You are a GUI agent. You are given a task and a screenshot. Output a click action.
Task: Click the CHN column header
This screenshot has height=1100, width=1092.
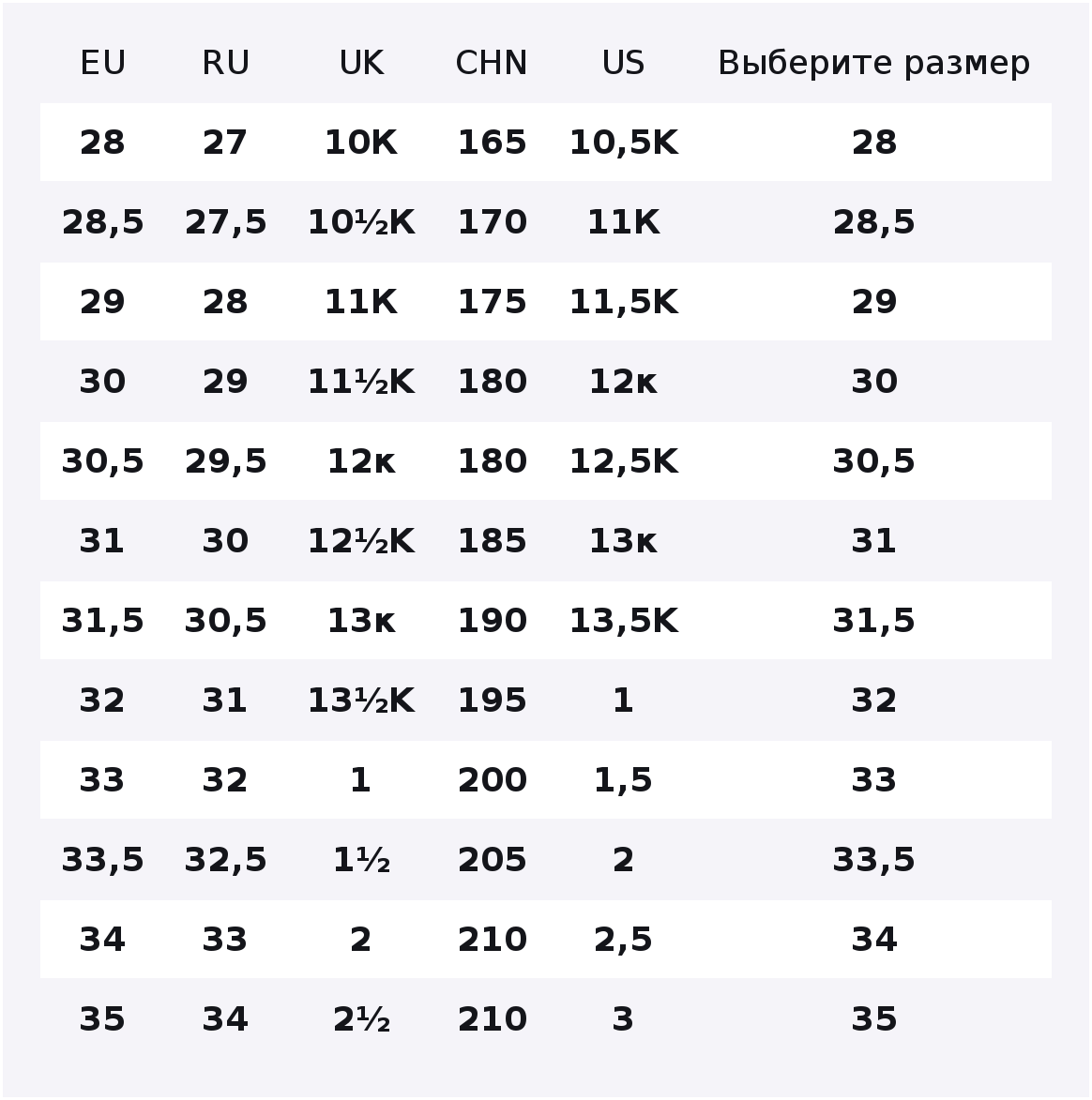[x=492, y=63]
